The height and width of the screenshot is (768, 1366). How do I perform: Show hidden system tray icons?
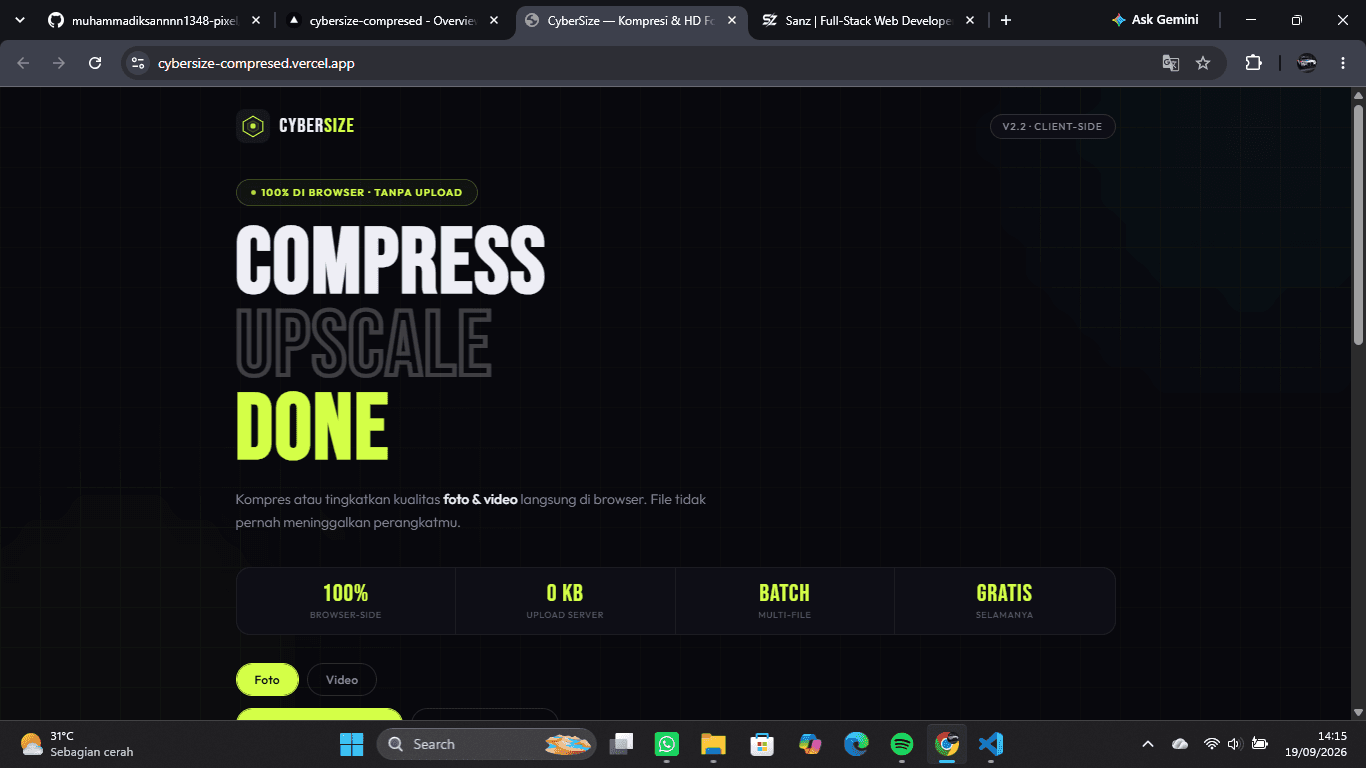point(1148,744)
